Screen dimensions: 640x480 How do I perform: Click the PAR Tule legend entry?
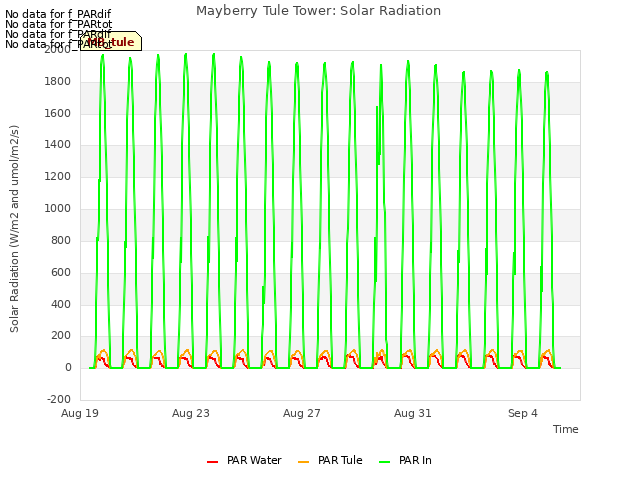330,460
